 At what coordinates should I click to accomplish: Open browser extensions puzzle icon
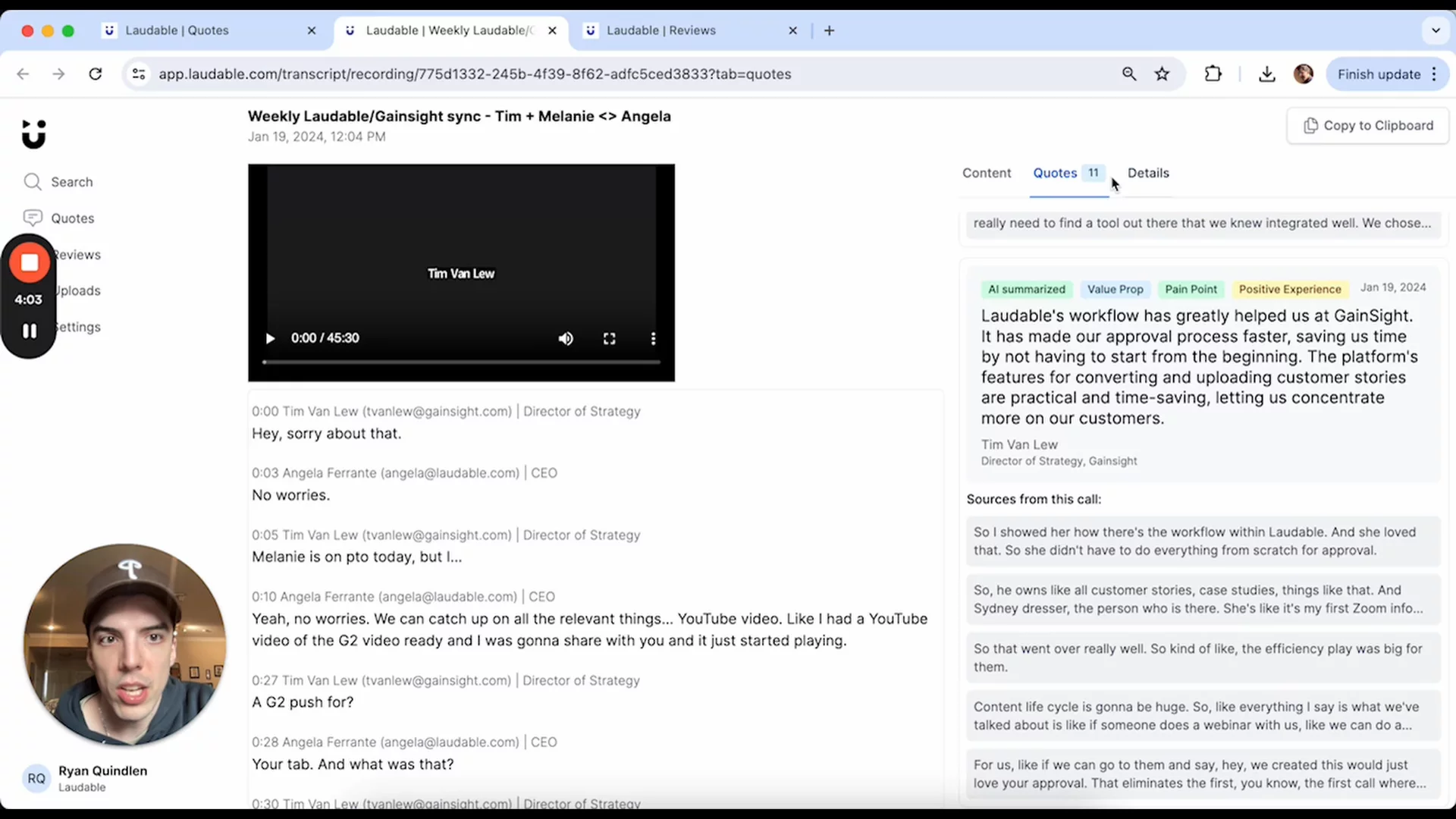click(x=1213, y=74)
